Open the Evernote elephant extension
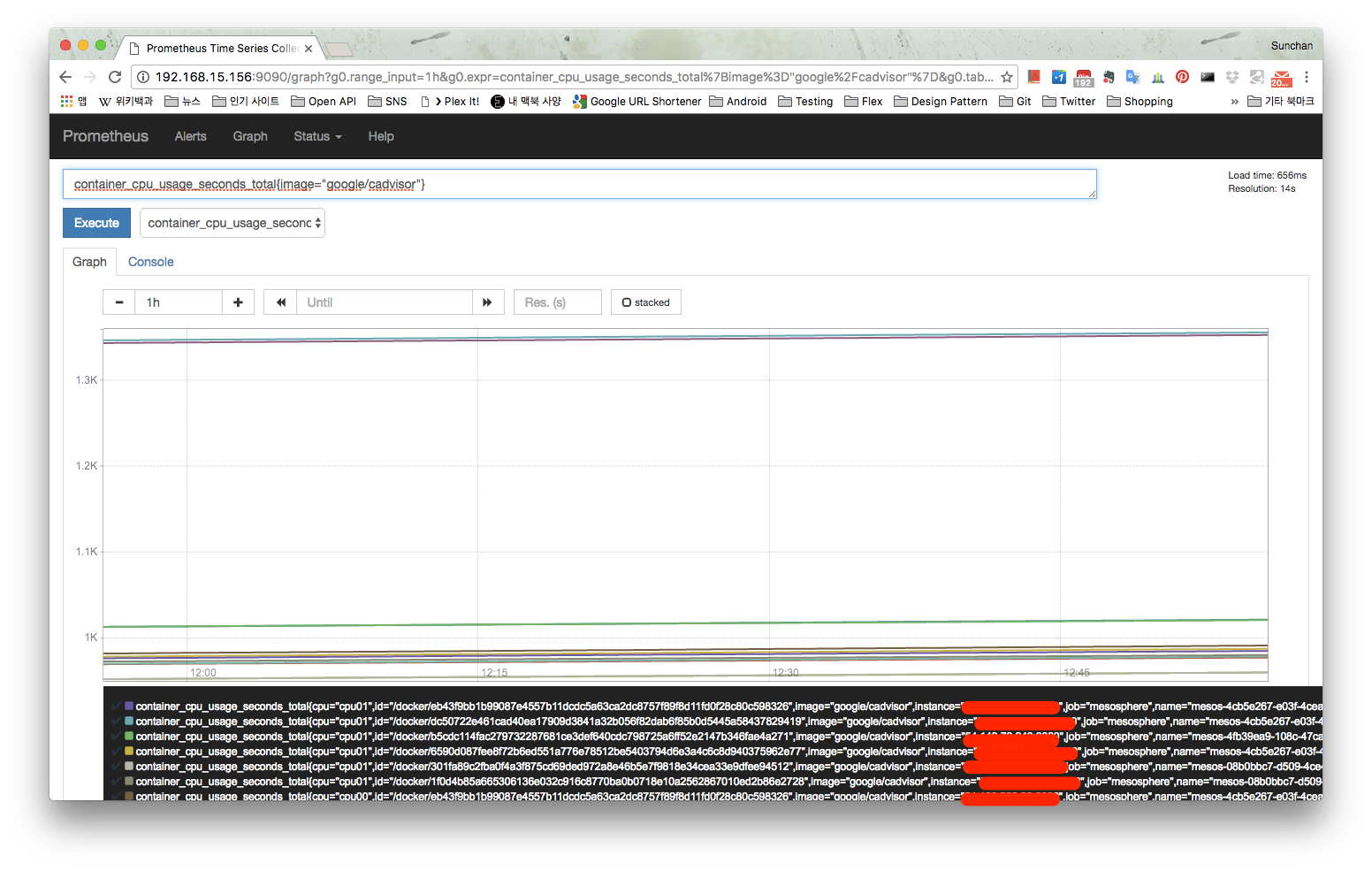The image size is (1372, 871). [x=1109, y=77]
